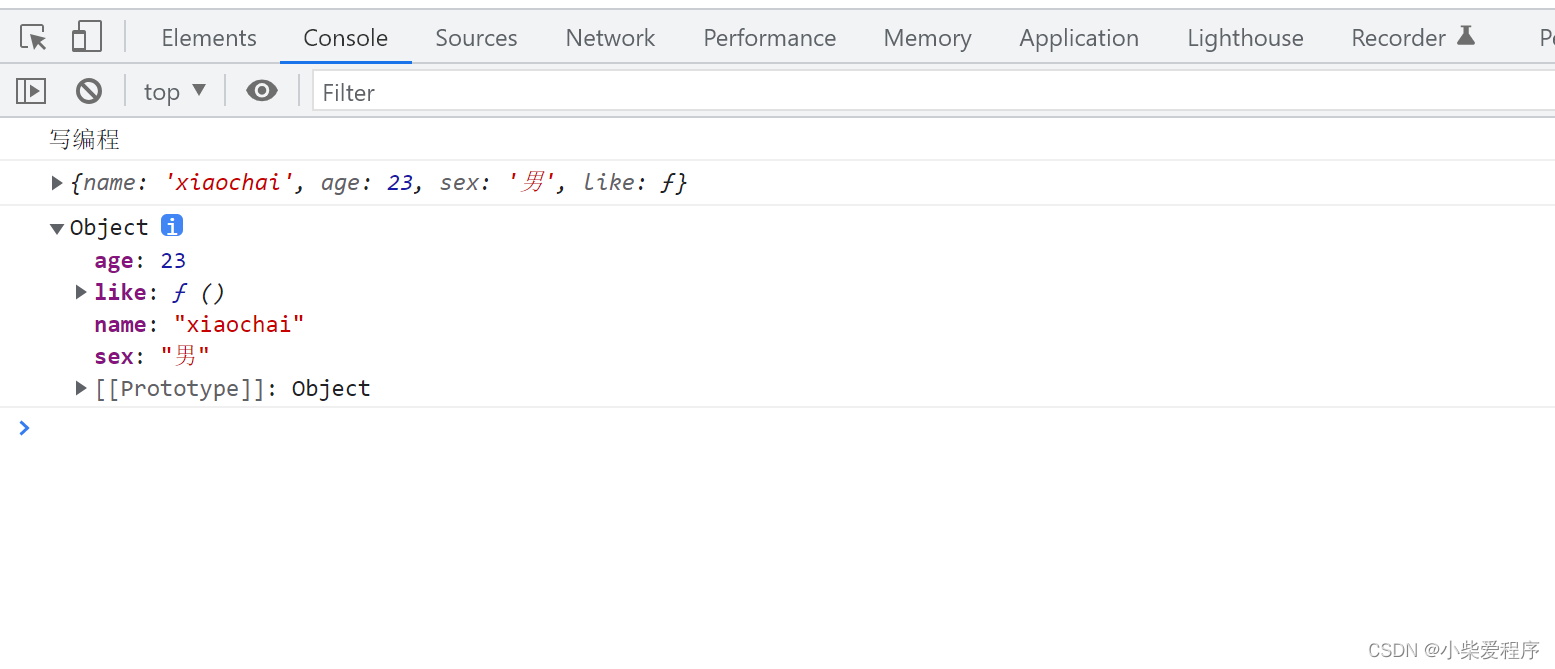Click the 'xiaochai' string in object preview
The width and height of the screenshot is (1555, 669).
pos(228,182)
